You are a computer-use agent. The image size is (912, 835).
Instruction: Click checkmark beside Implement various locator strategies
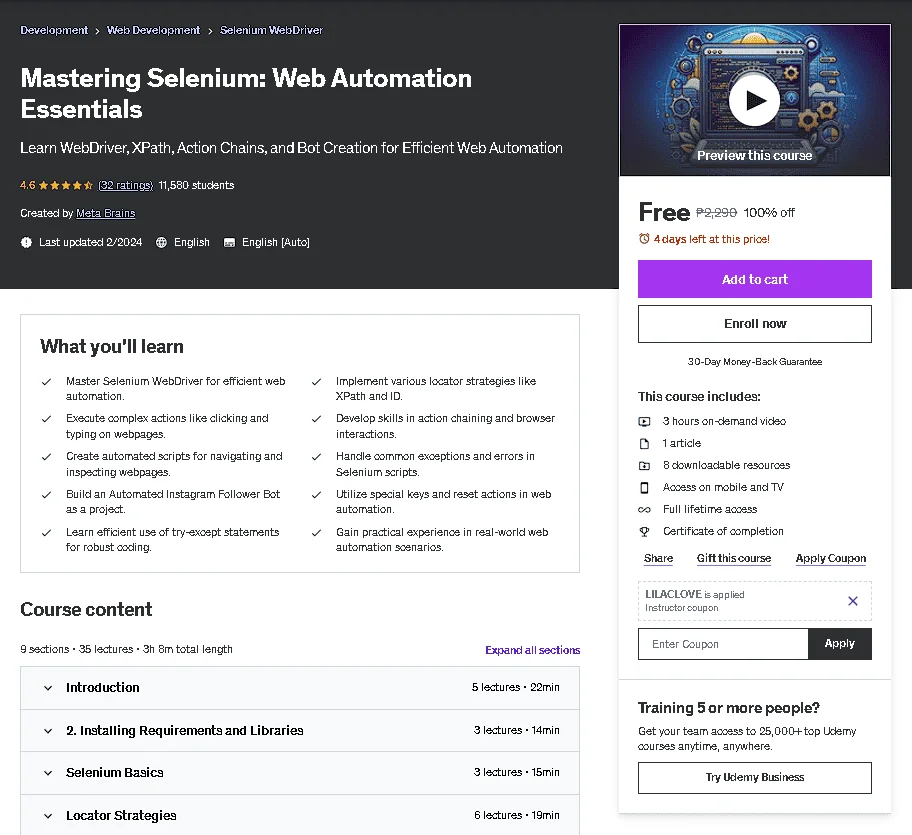[316, 382]
